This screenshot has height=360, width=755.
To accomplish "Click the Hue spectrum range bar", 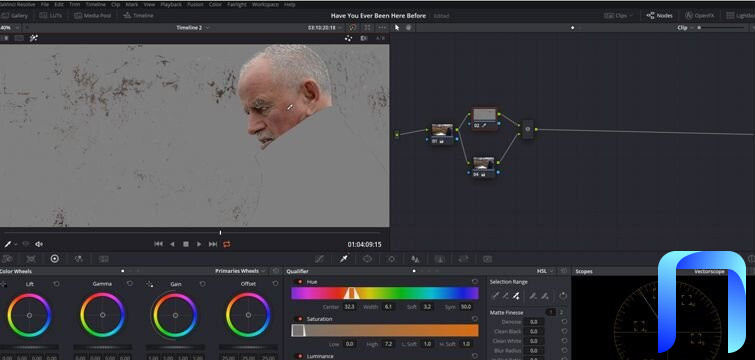I will 385,293.
